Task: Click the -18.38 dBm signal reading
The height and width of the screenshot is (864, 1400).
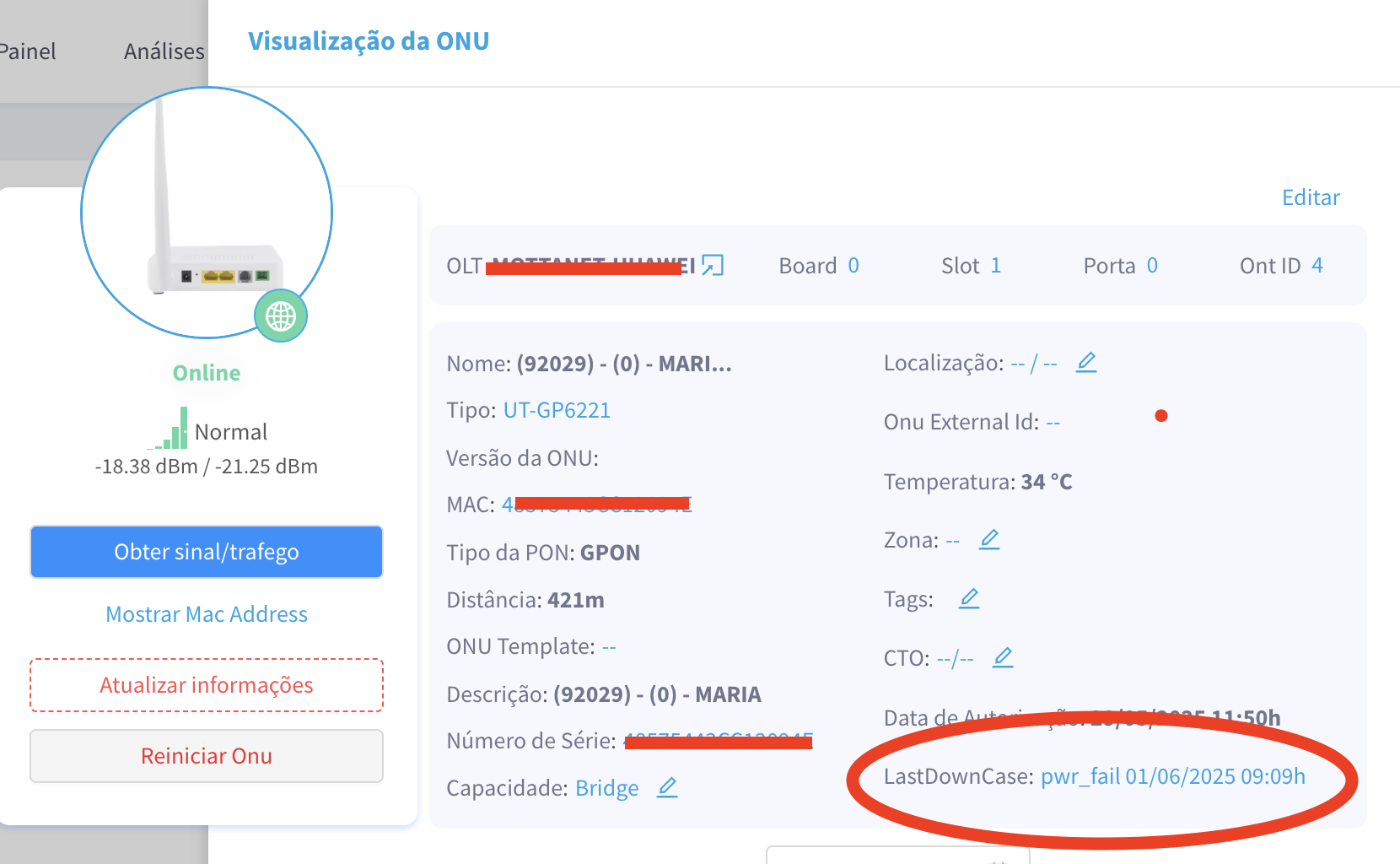Action: point(146,467)
